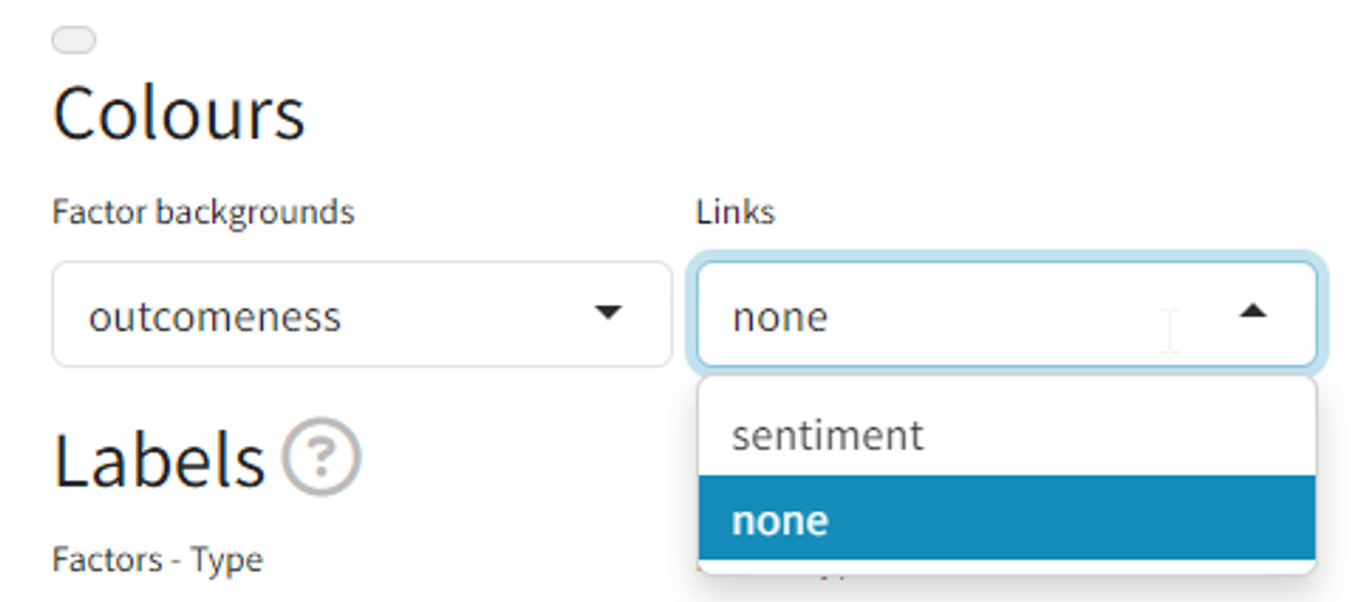Image resolution: width=1366 pixels, height=602 pixels.
Task: Click the "Colours" section heading
Action: (179, 113)
